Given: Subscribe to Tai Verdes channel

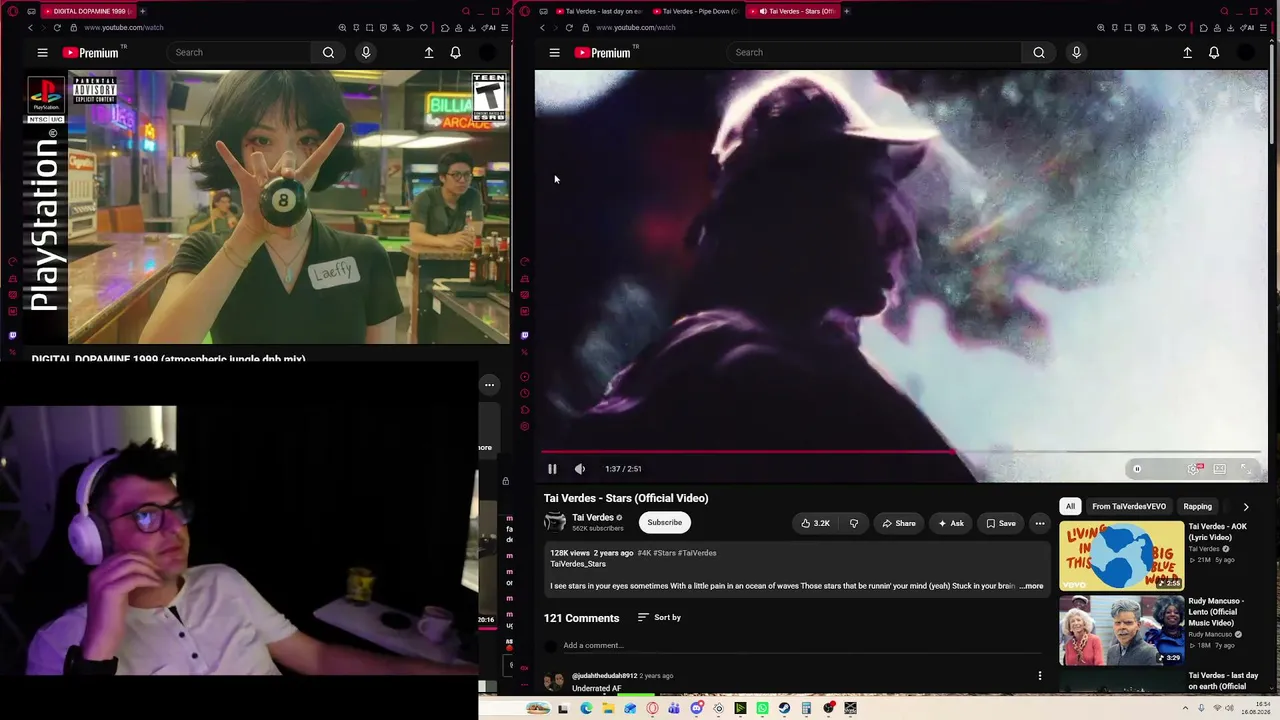Looking at the screenshot, I should point(664,522).
